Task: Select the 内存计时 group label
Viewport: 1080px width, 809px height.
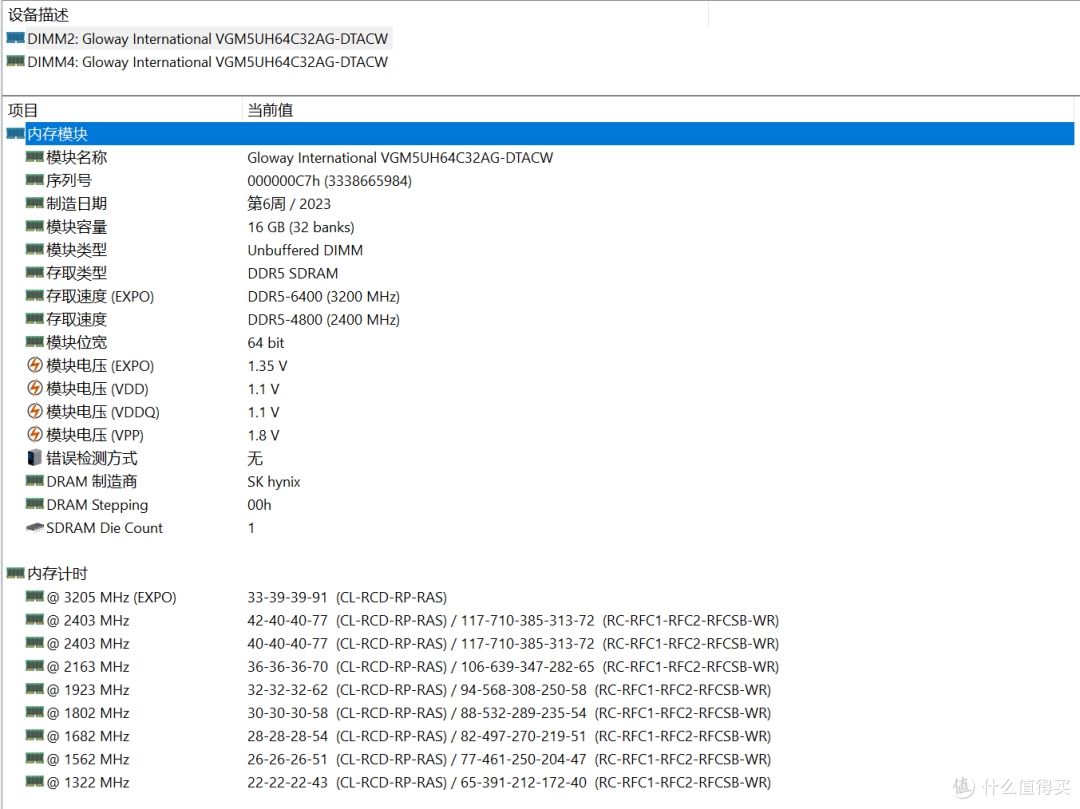Action: pos(57,574)
